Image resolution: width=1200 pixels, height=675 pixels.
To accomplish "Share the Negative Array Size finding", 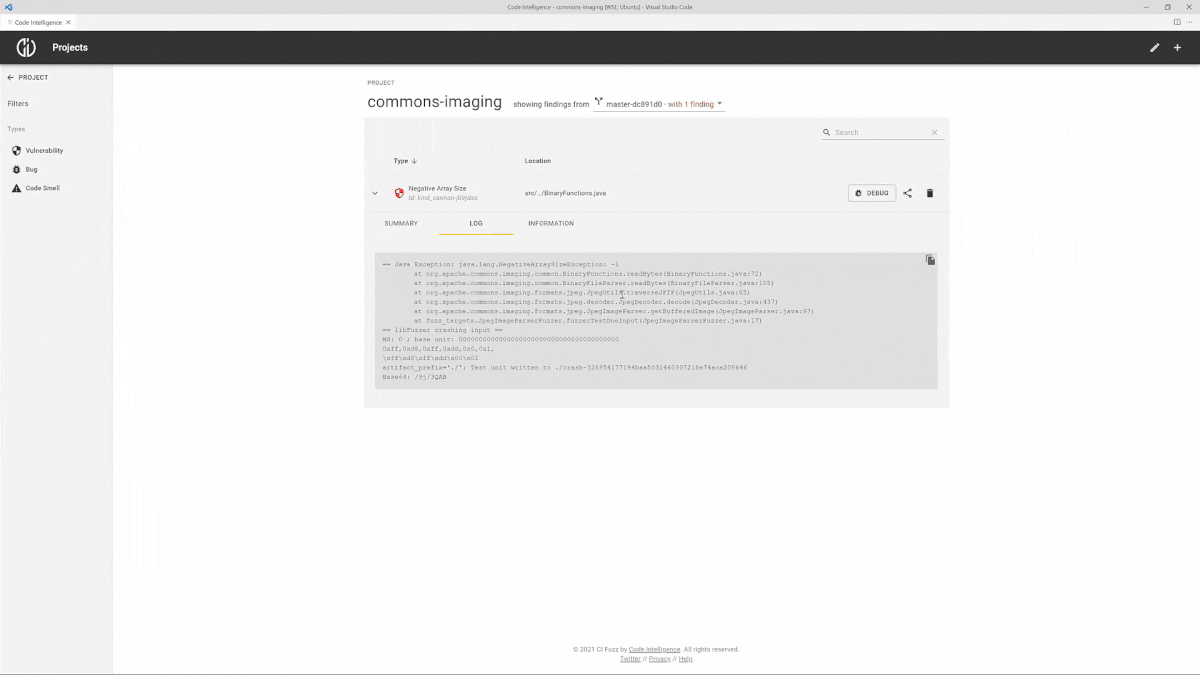I will pyautogui.click(x=908, y=193).
